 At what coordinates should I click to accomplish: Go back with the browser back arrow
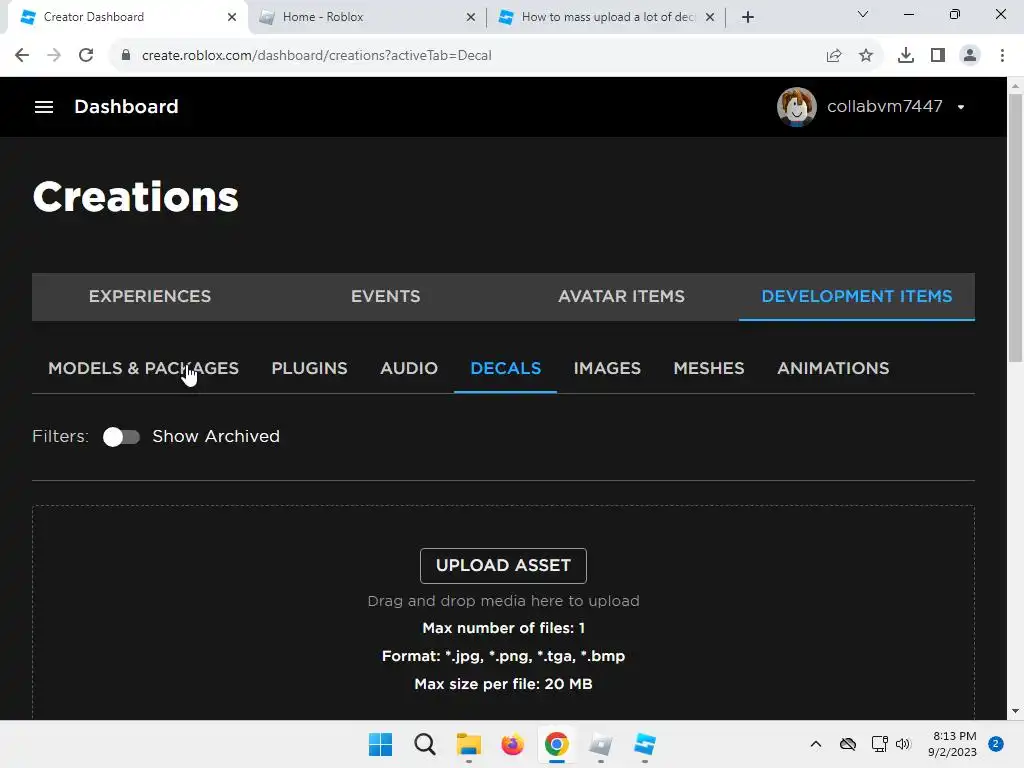(22, 55)
